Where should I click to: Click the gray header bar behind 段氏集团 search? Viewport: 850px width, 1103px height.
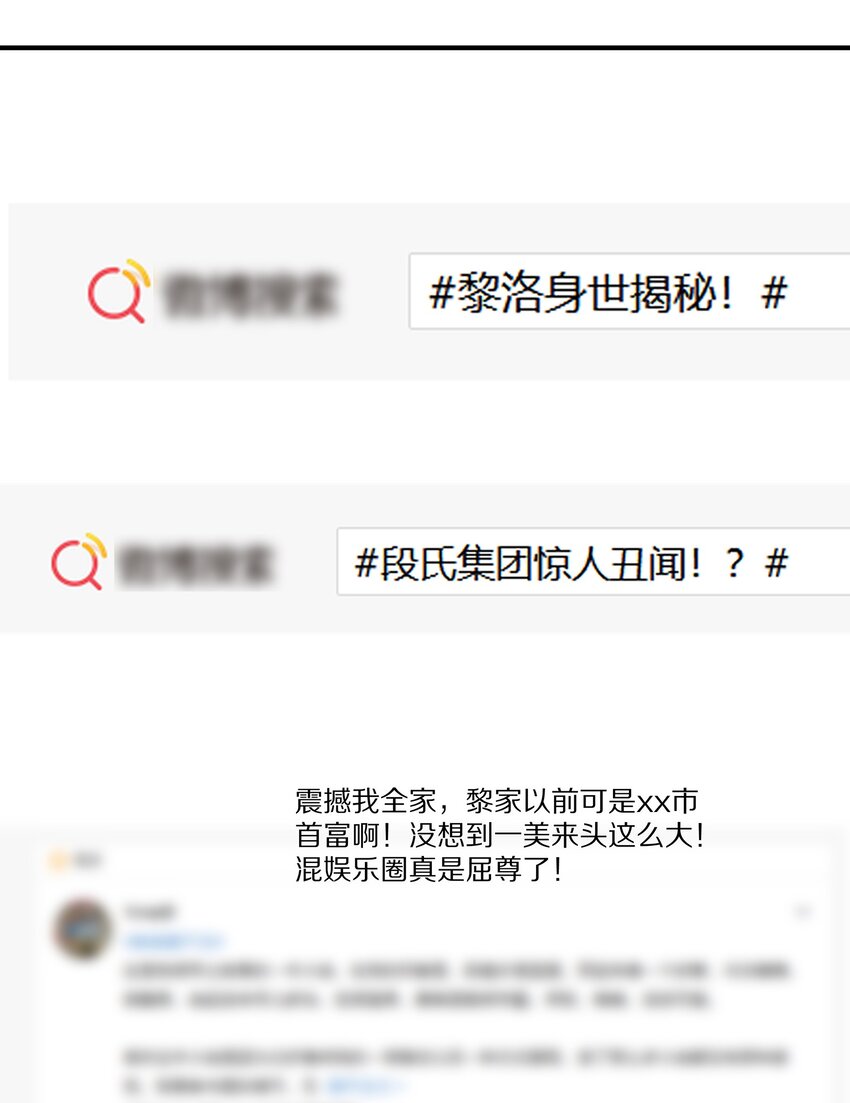[x=425, y=559]
